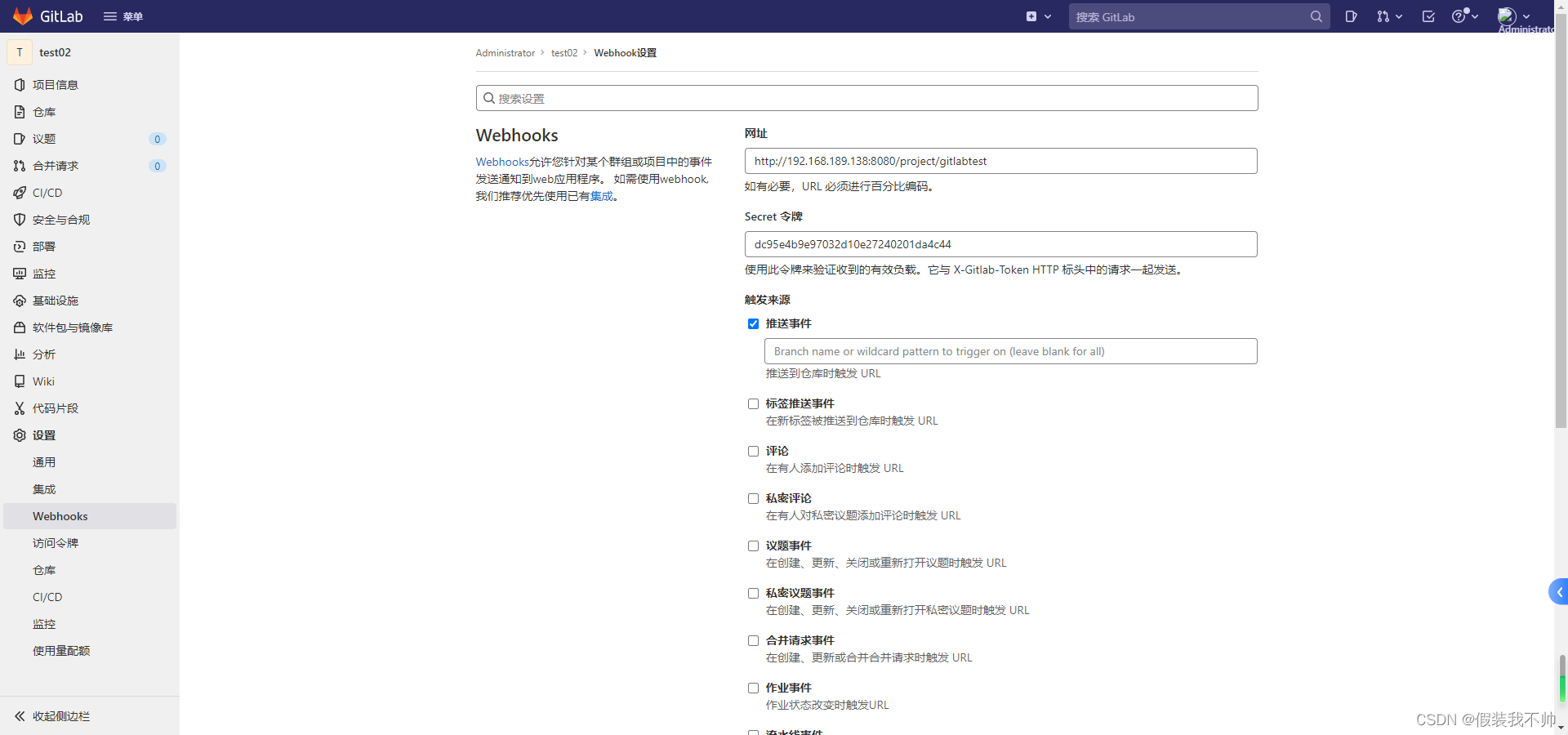Click the 收起侧边栏 collapse arrows icon
The width and height of the screenshot is (1568, 735).
tap(20, 716)
